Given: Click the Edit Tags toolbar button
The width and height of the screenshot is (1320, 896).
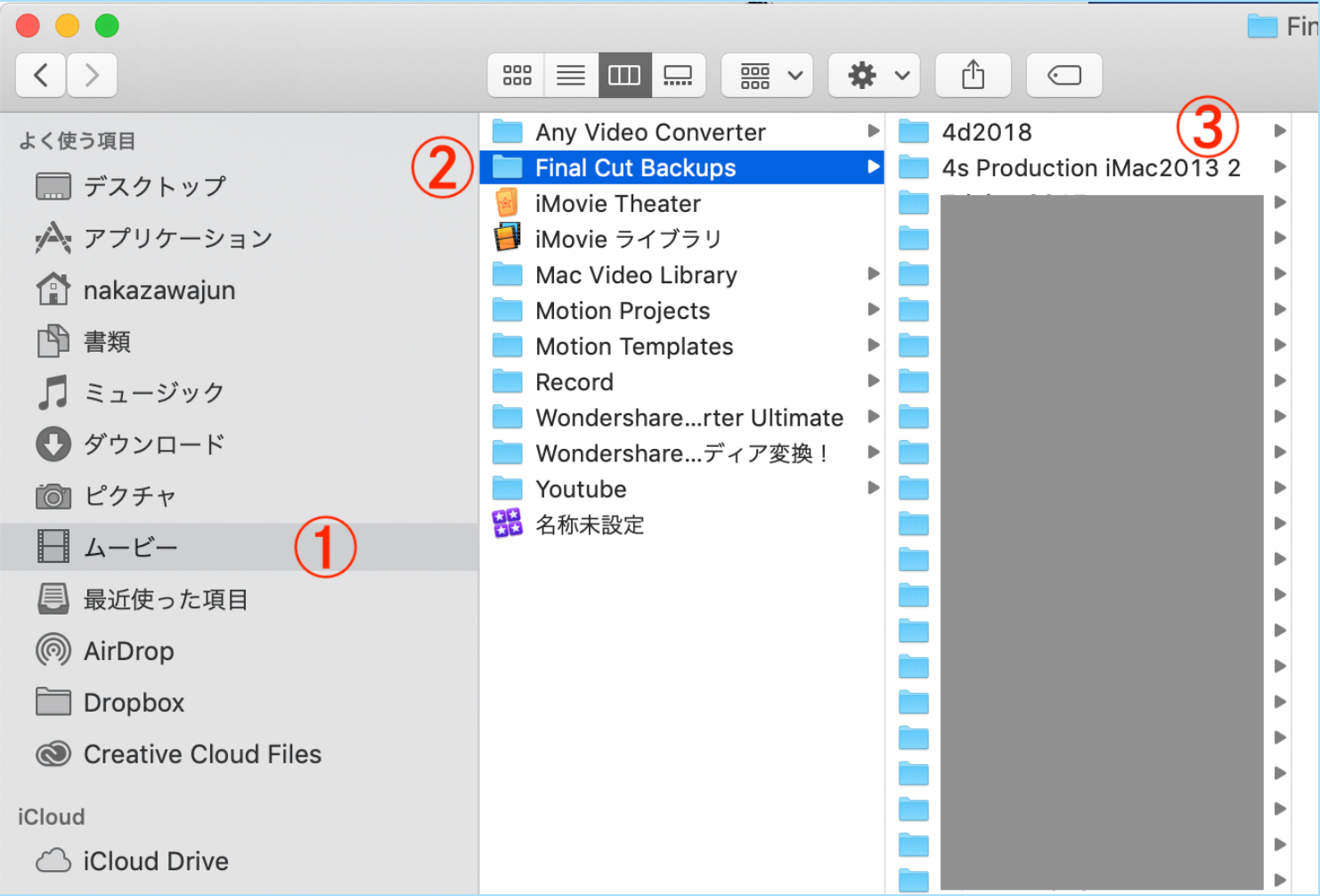Looking at the screenshot, I should 1064,76.
